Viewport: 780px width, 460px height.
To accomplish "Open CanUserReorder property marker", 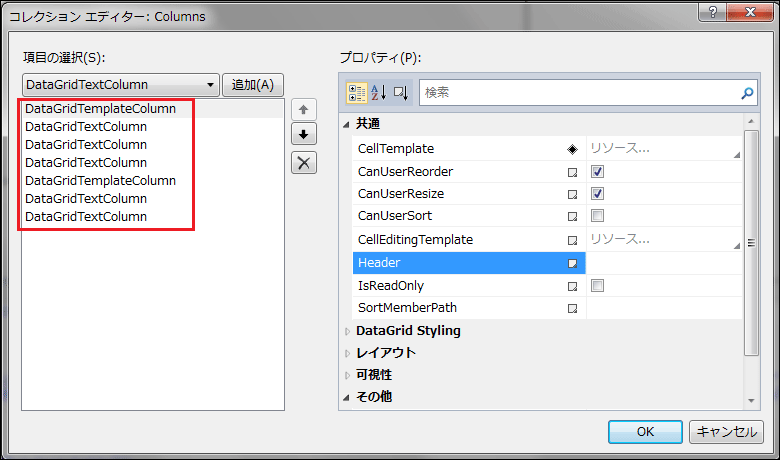I will 573,172.
